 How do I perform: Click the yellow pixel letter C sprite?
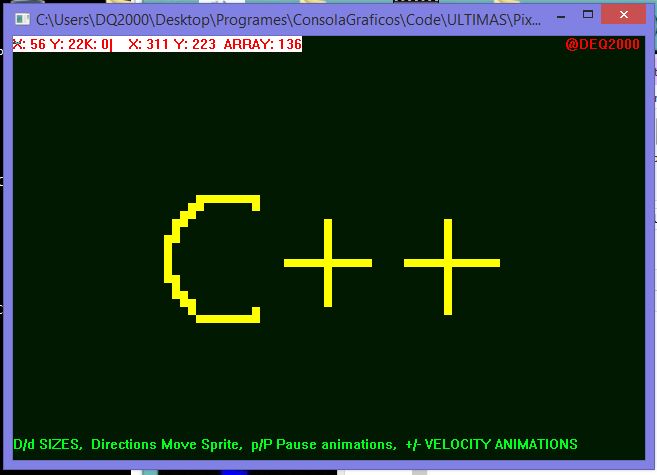(x=212, y=259)
